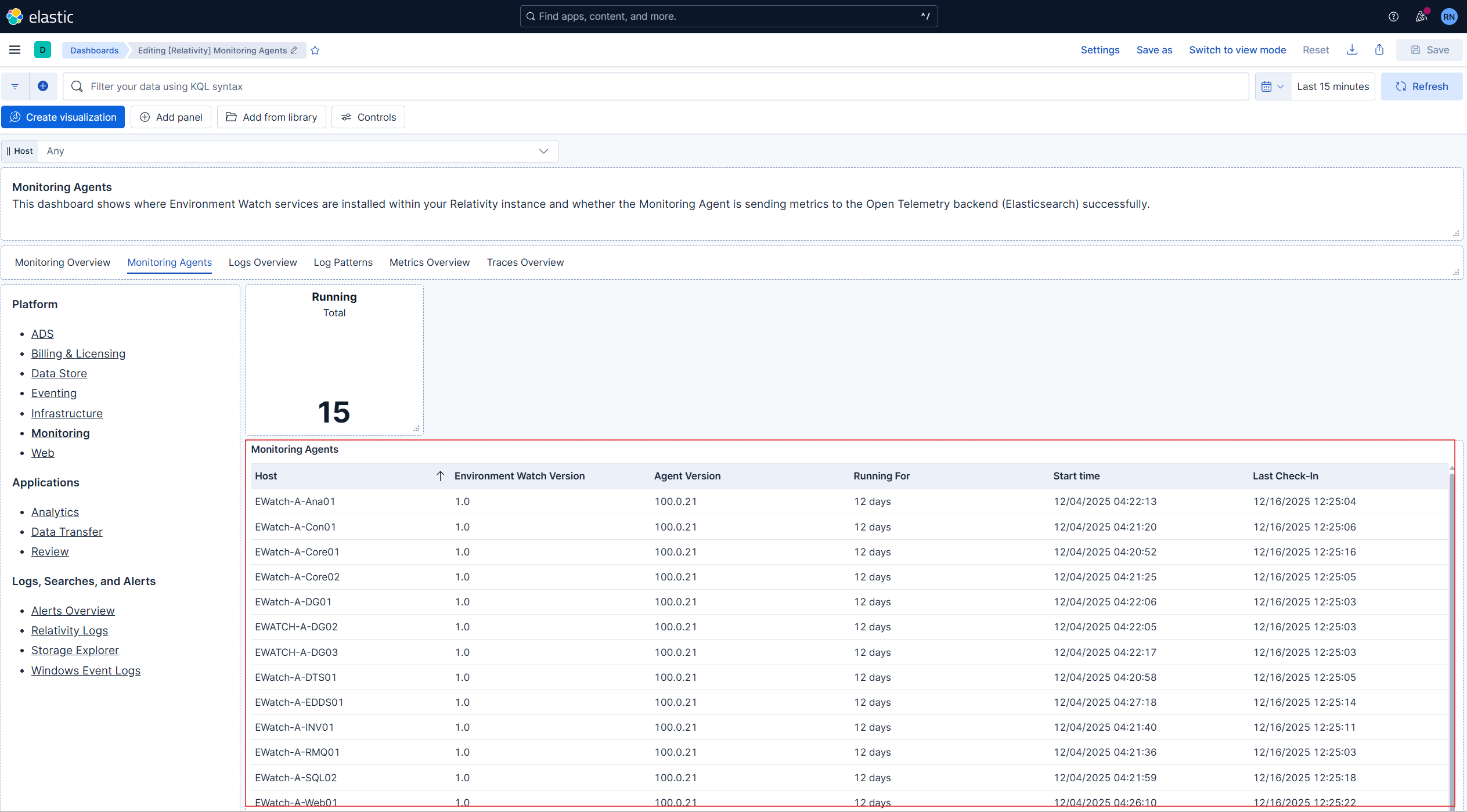
Task: Open the bold Monitoring link
Action: pos(60,433)
